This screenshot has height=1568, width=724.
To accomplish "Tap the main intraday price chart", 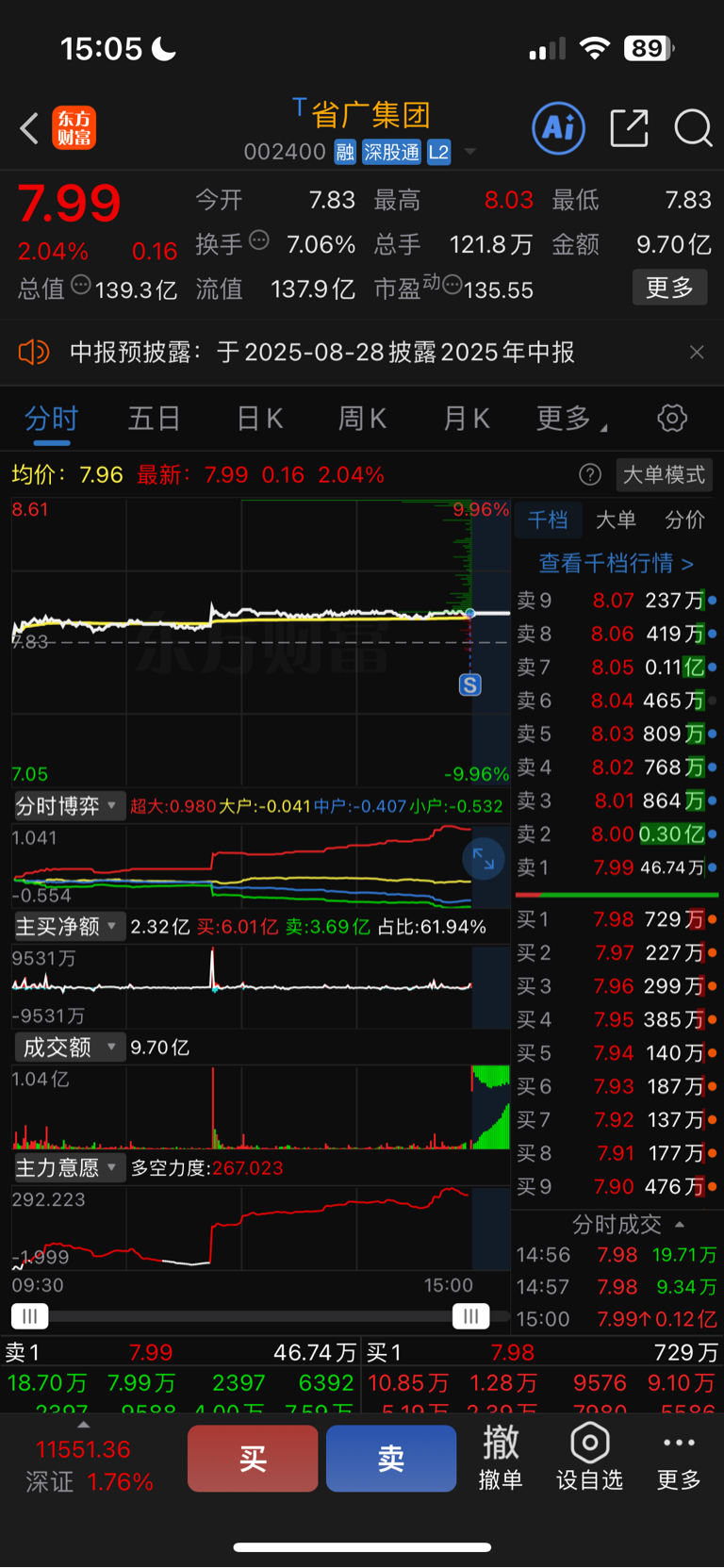I will point(260,643).
